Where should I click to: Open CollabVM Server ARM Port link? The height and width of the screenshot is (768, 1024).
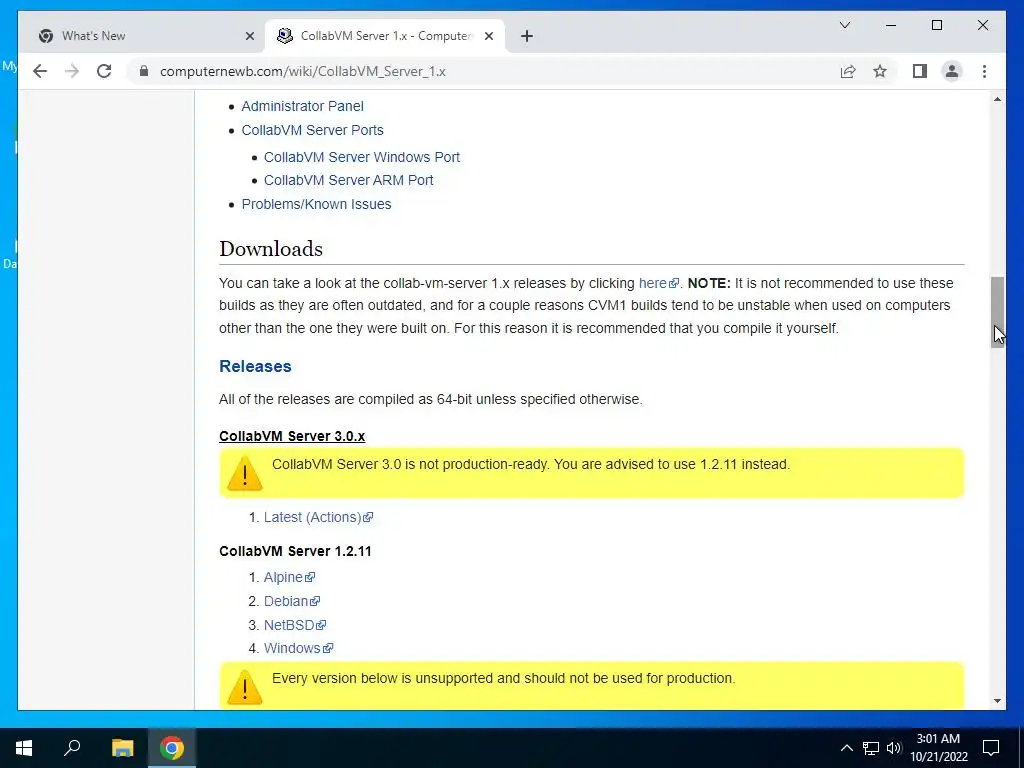[x=348, y=180]
